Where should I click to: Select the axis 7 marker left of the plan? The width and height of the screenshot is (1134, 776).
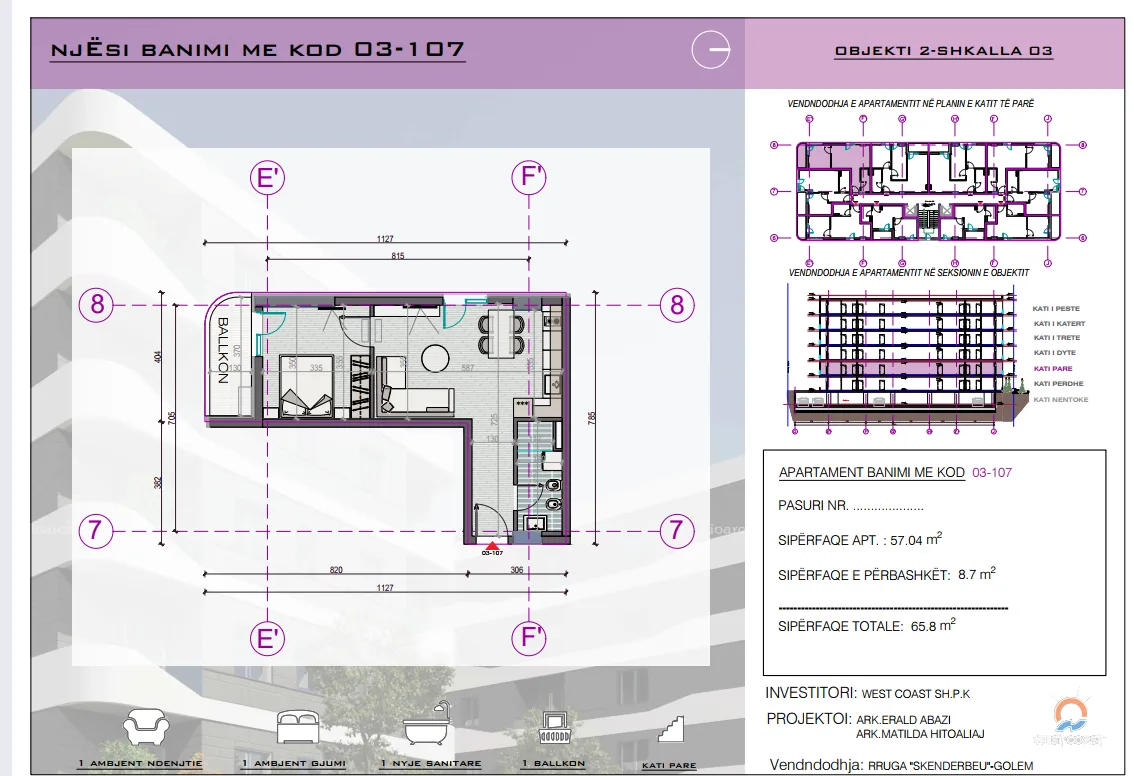coord(95,530)
